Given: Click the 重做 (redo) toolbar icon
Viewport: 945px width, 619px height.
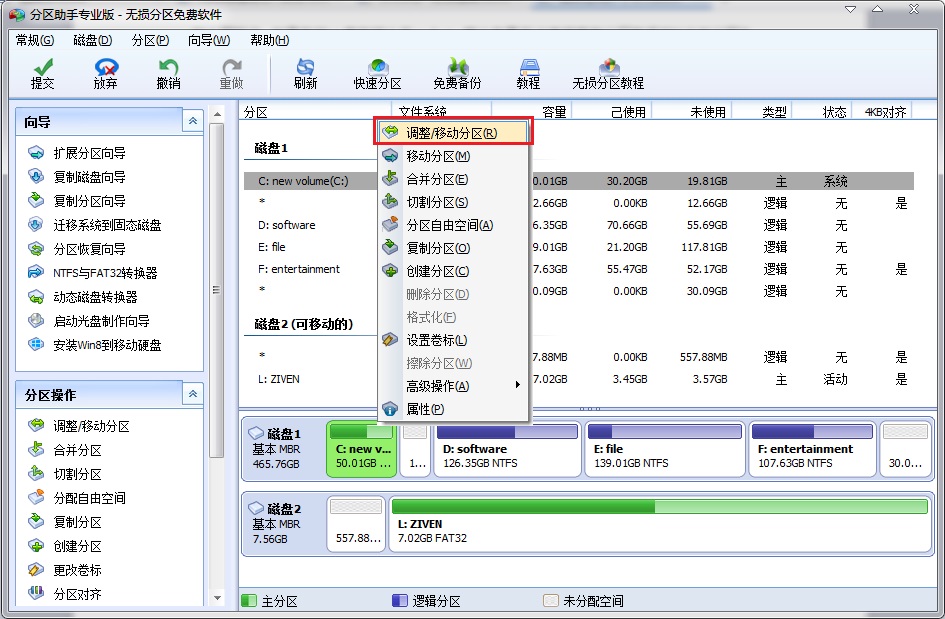Looking at the screenshot, I should (x=231, y=74).
